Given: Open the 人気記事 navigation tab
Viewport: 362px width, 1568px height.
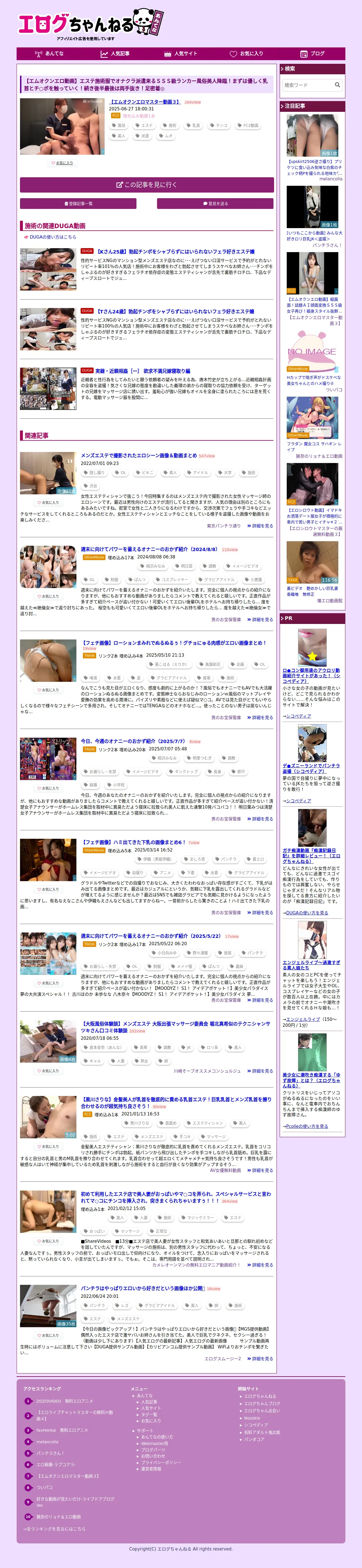Looking at the screenshot, I should click(x=115, y=54).
